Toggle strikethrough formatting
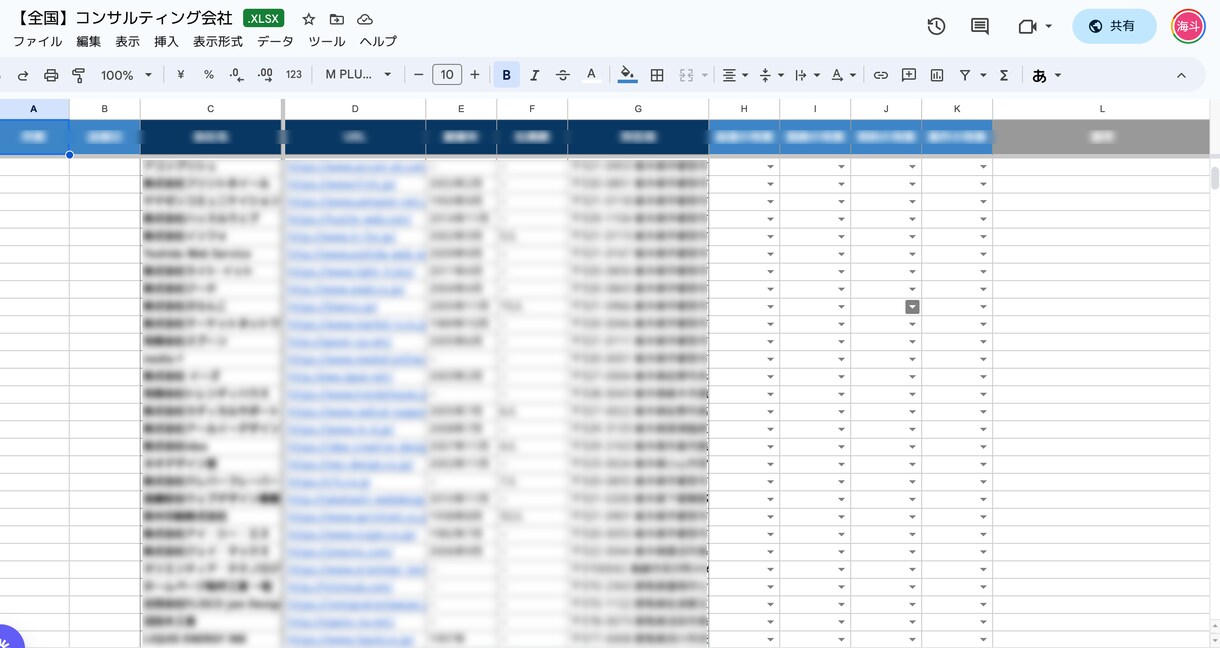1220x648 pixels. point(563,75)
